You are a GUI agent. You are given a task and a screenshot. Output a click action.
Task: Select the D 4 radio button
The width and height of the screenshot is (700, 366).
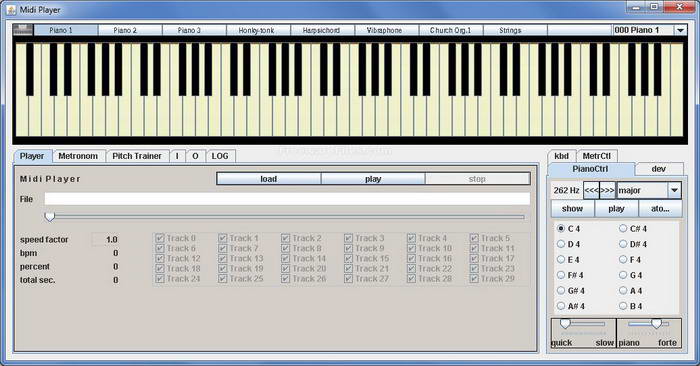(561, 244)
